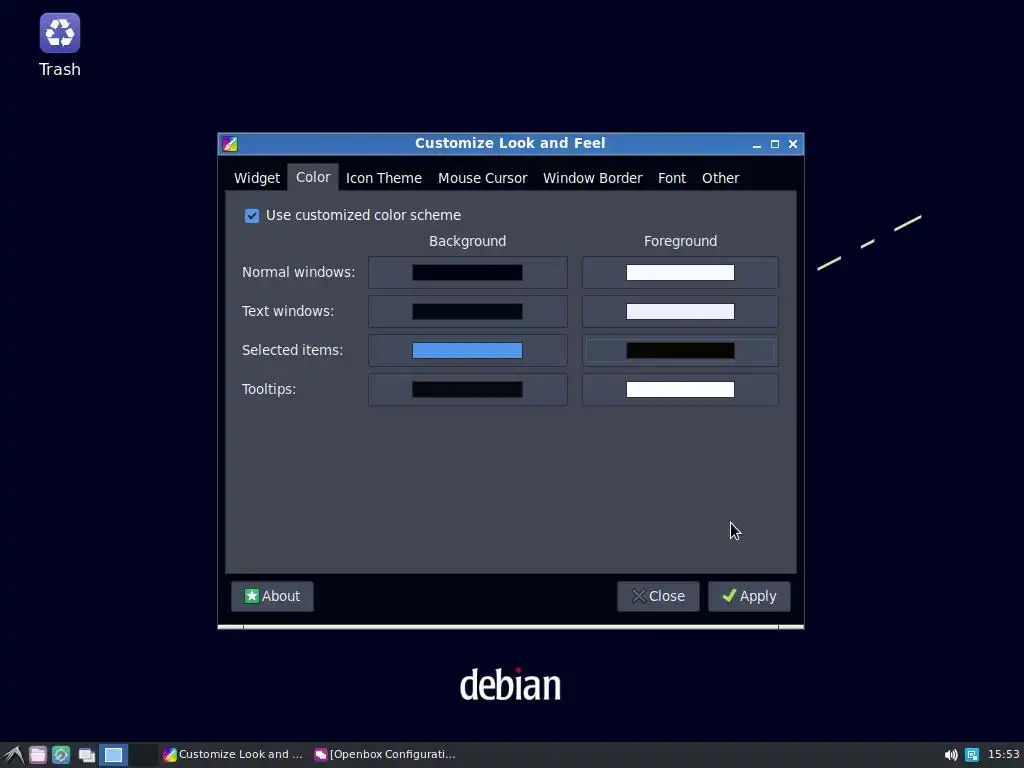Open the file manager from the taskbar

tap(38, 755)
